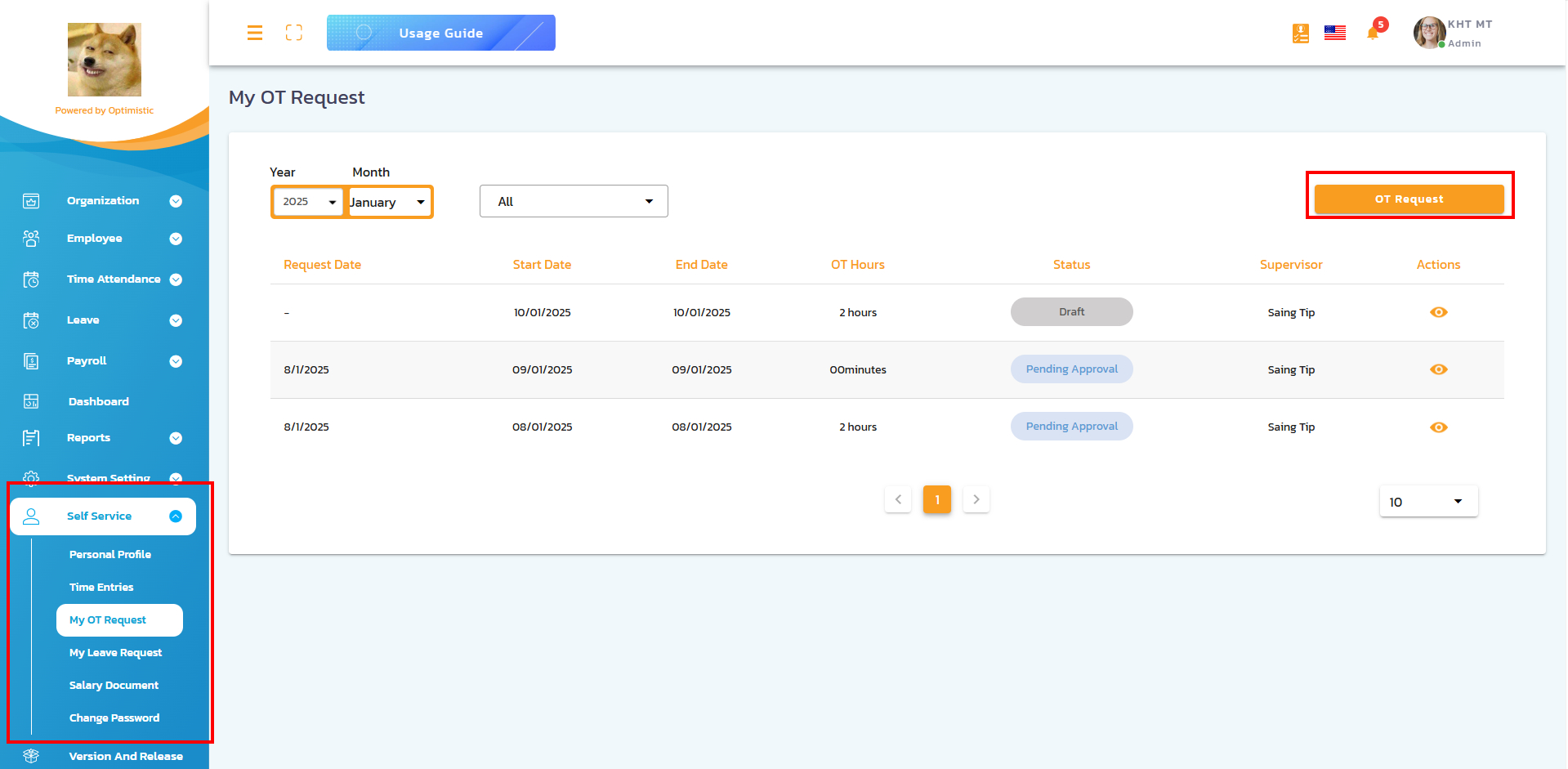View the 08/01/2025 request eye icon

[x=1438, y=427]
